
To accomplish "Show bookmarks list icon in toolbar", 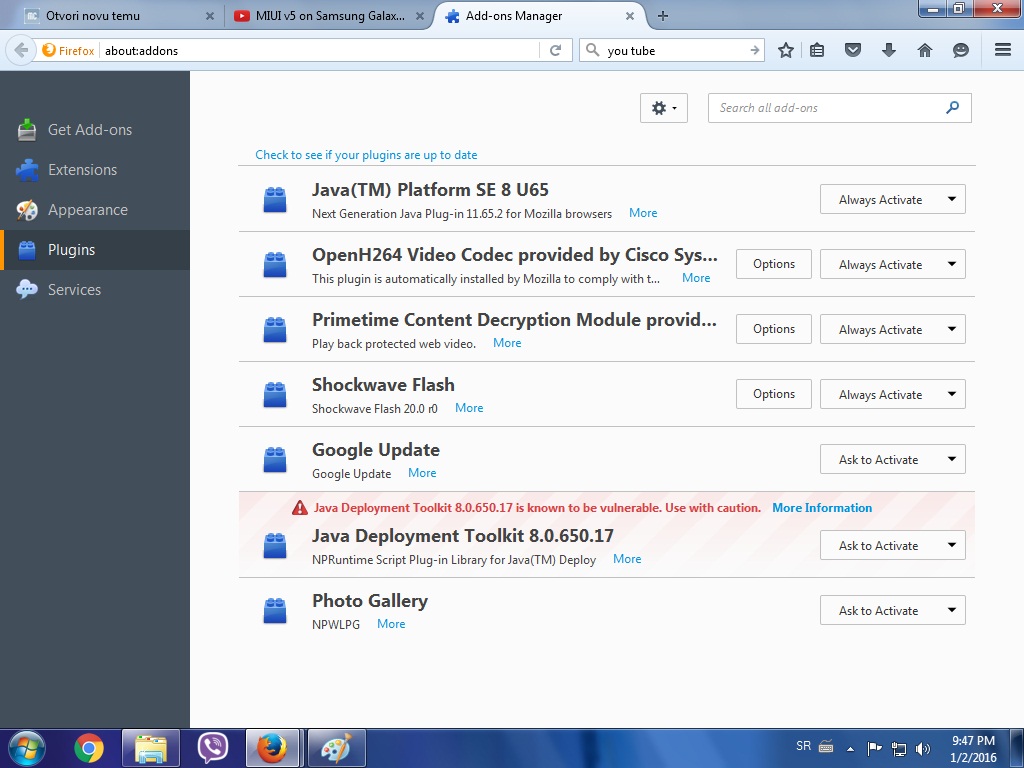I will tap(817, 50).
